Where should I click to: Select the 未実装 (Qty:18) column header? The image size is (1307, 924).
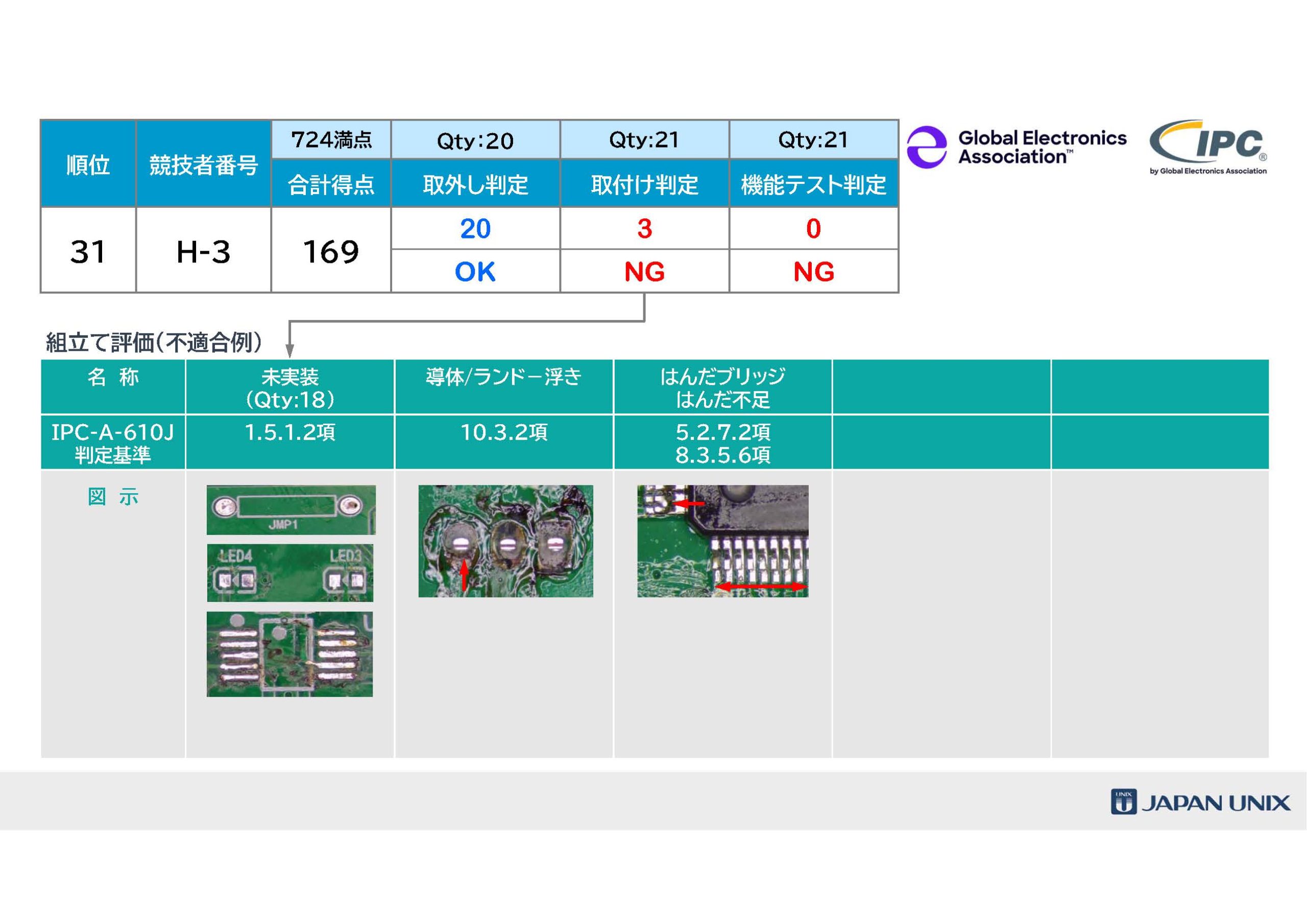tap(290, 387)
